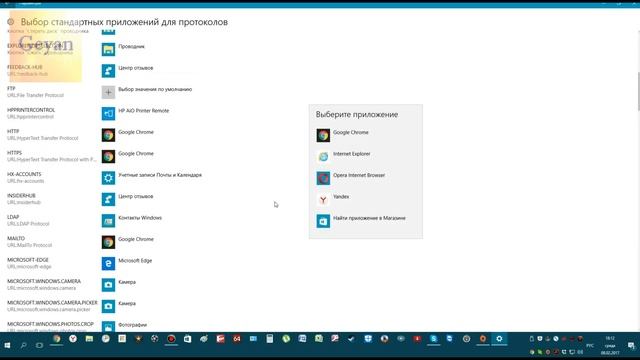Select Найти приложение в Магазине
The width and height of the screenshot is (640, 360).
pyautogui.click(x=369, y=218)
